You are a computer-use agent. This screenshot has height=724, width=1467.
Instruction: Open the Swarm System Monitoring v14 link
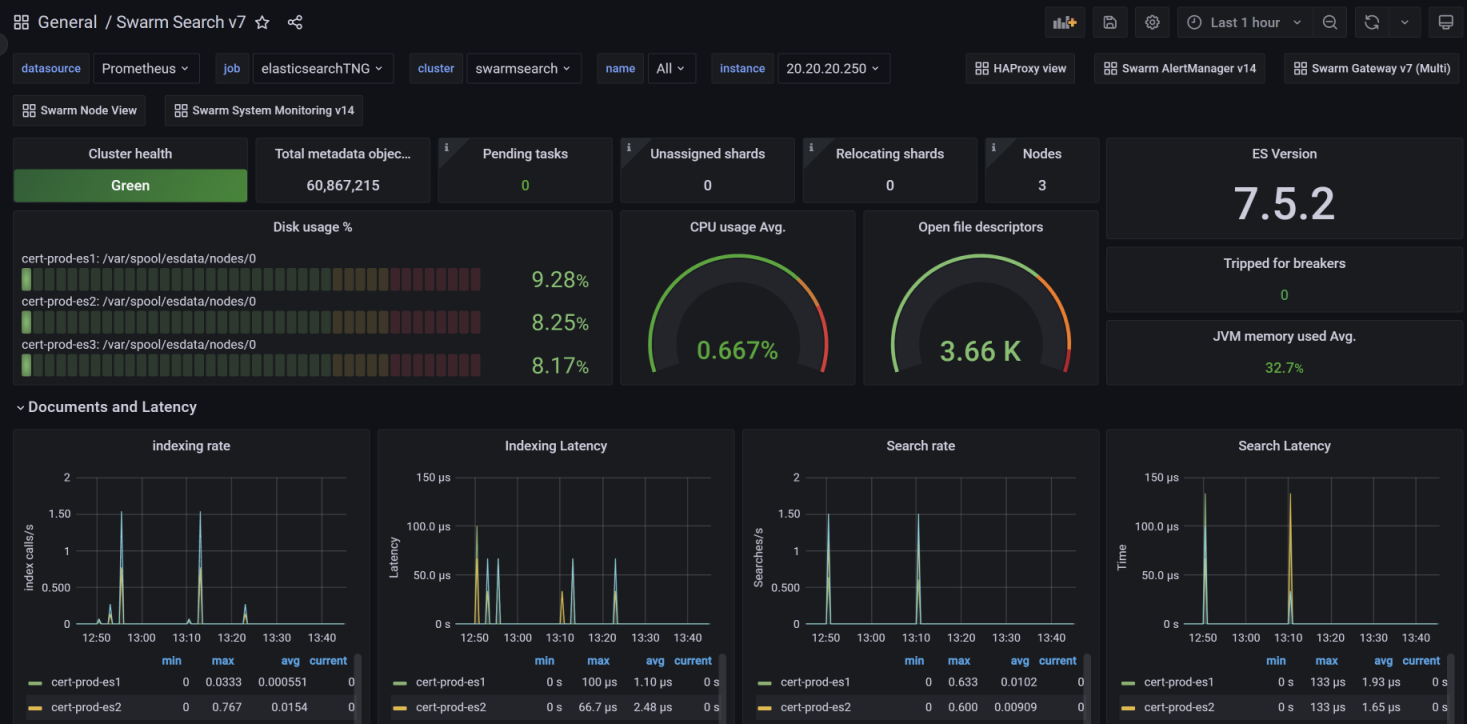click(x=264, y=111)
